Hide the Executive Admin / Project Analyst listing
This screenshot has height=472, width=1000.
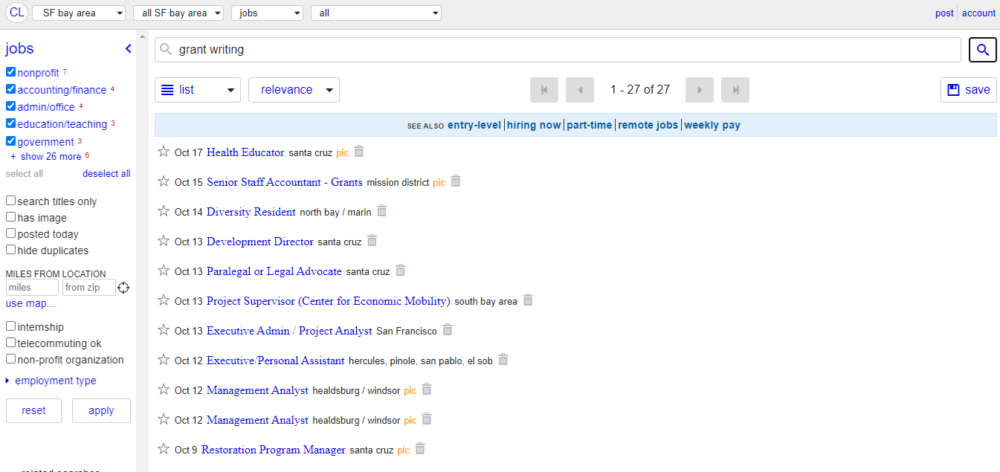click(x=447, y=330)
